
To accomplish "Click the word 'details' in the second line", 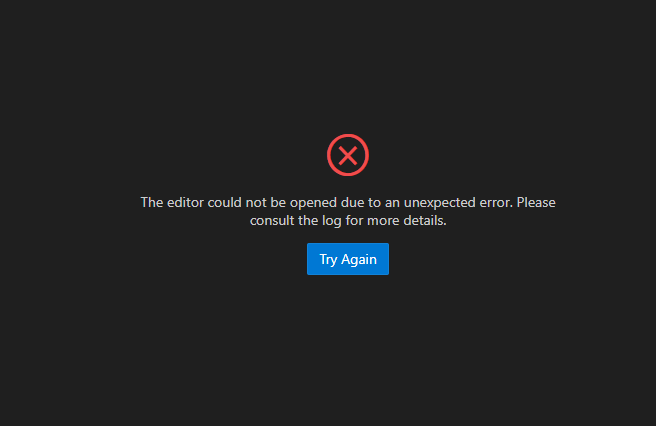I will (x=425, y=221).
